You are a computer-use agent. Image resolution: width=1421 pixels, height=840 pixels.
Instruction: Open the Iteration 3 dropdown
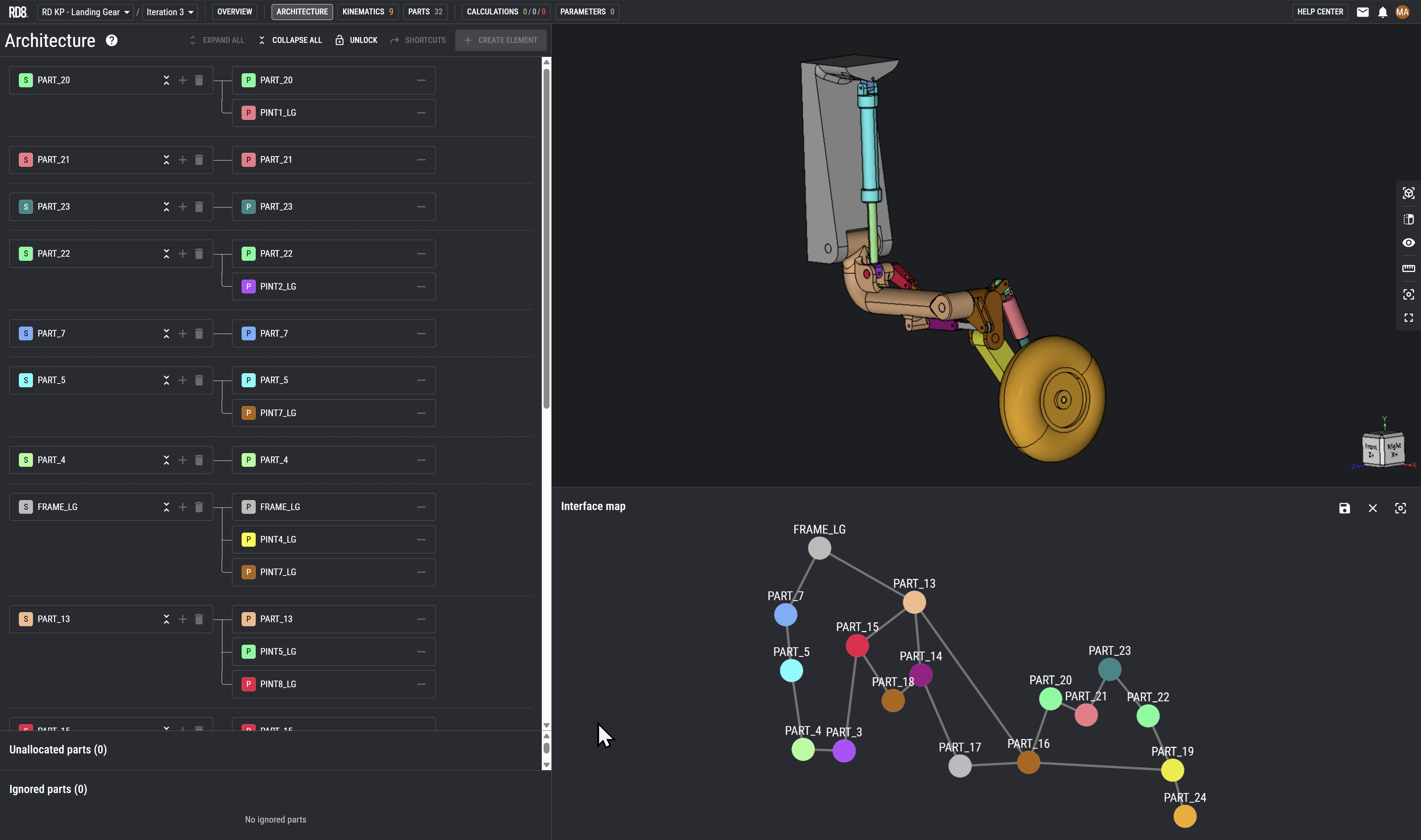[169, 12]
